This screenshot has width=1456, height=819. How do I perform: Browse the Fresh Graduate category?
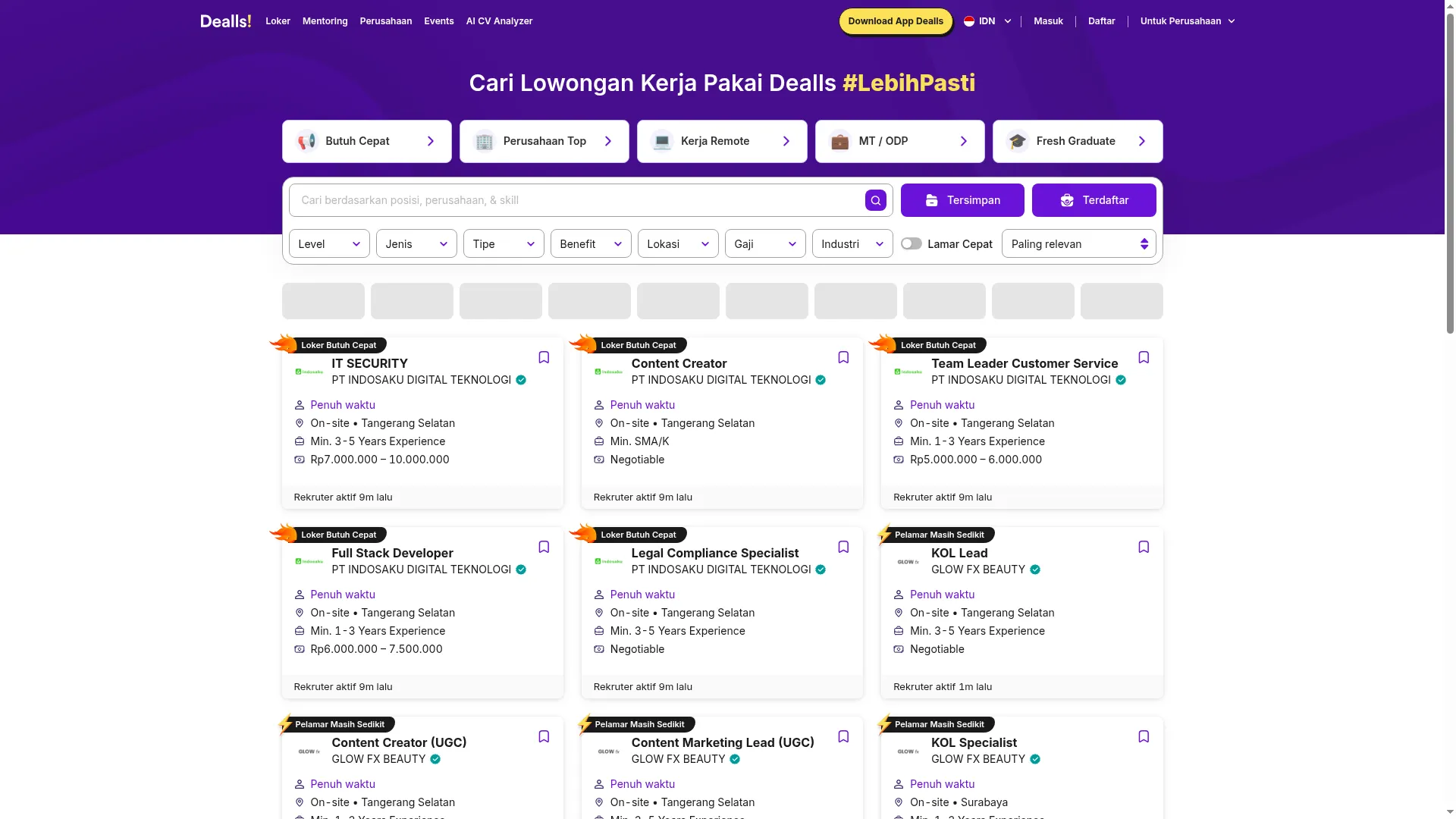point(1078,141)
